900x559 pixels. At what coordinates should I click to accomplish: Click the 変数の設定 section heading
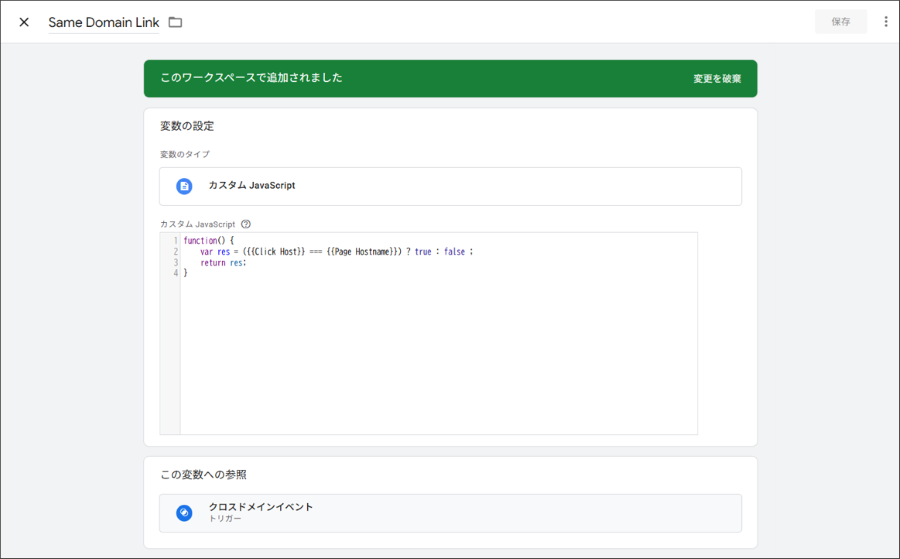187,126
